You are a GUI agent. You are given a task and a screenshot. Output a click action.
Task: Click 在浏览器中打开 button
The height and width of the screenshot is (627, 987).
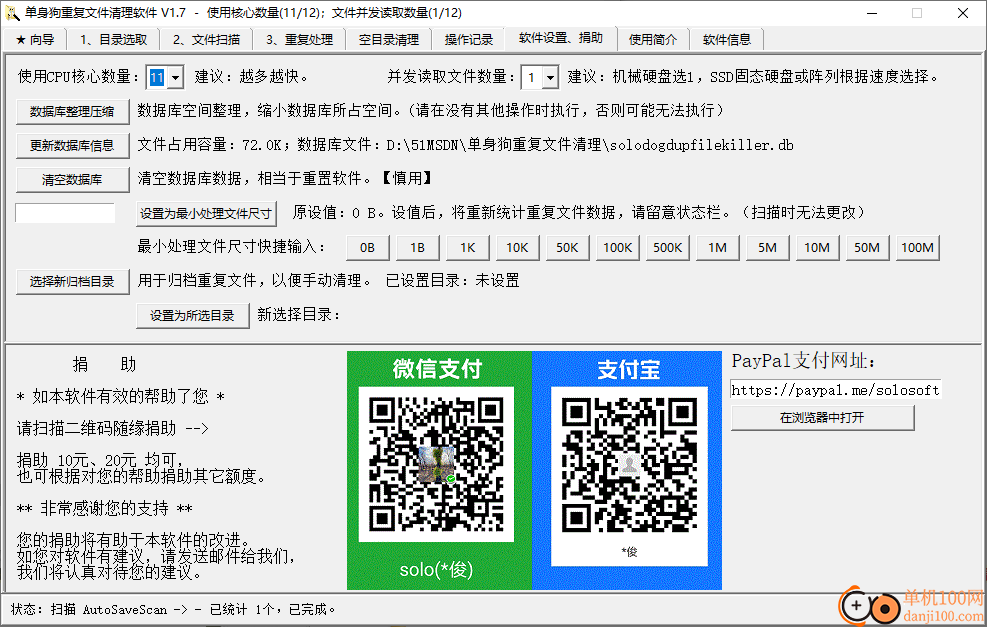click(822, 417)
